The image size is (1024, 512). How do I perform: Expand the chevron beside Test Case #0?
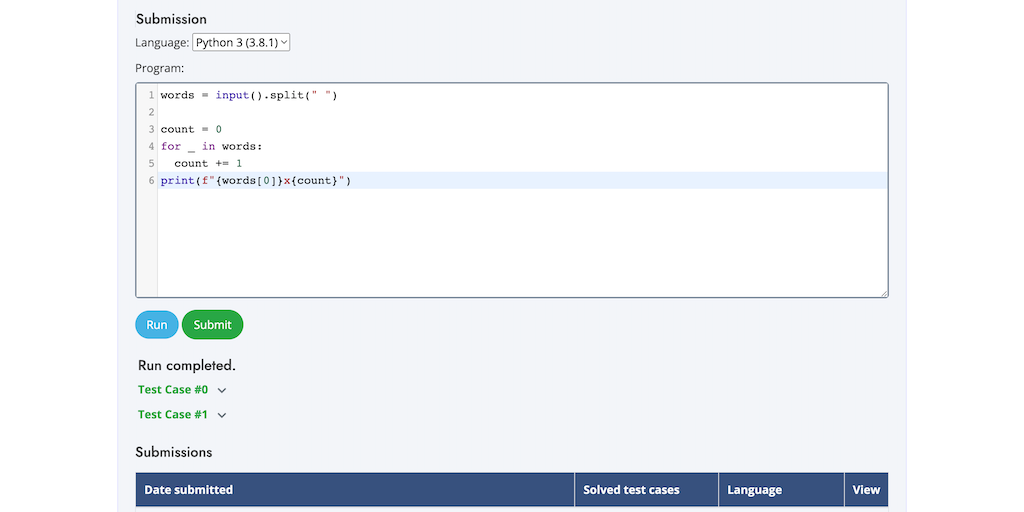point(222,390)
